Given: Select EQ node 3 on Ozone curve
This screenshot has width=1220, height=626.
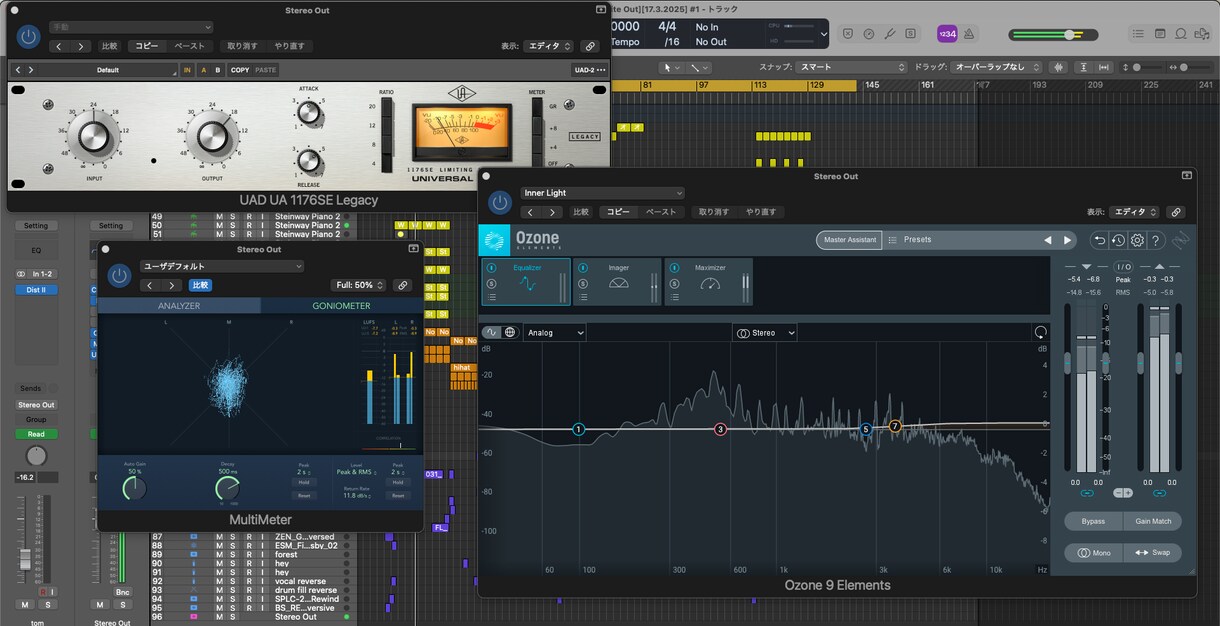Looking at the screenshot, I should pyautogui.click(x=720, y=429).
